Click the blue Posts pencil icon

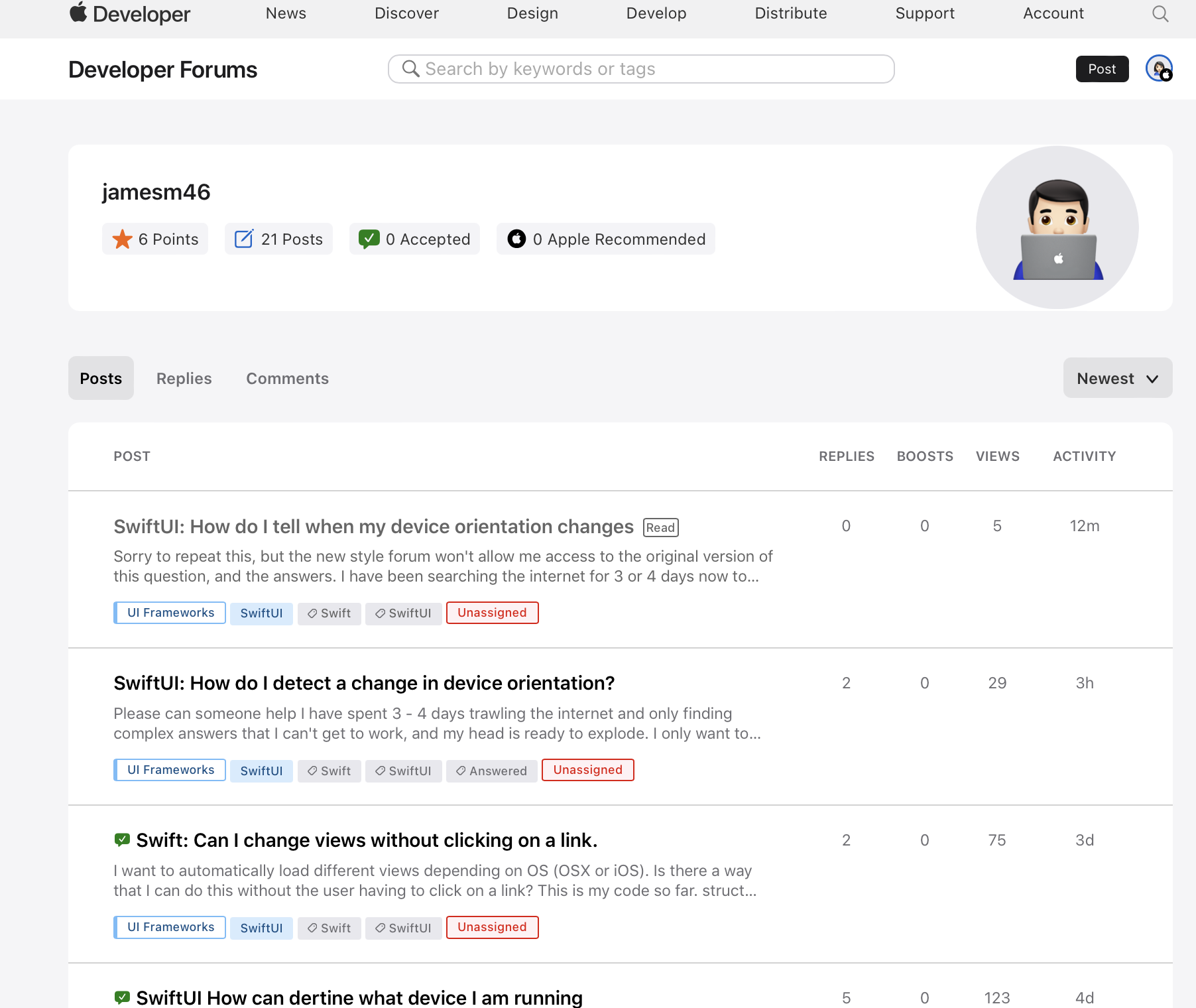pos(244,239)
